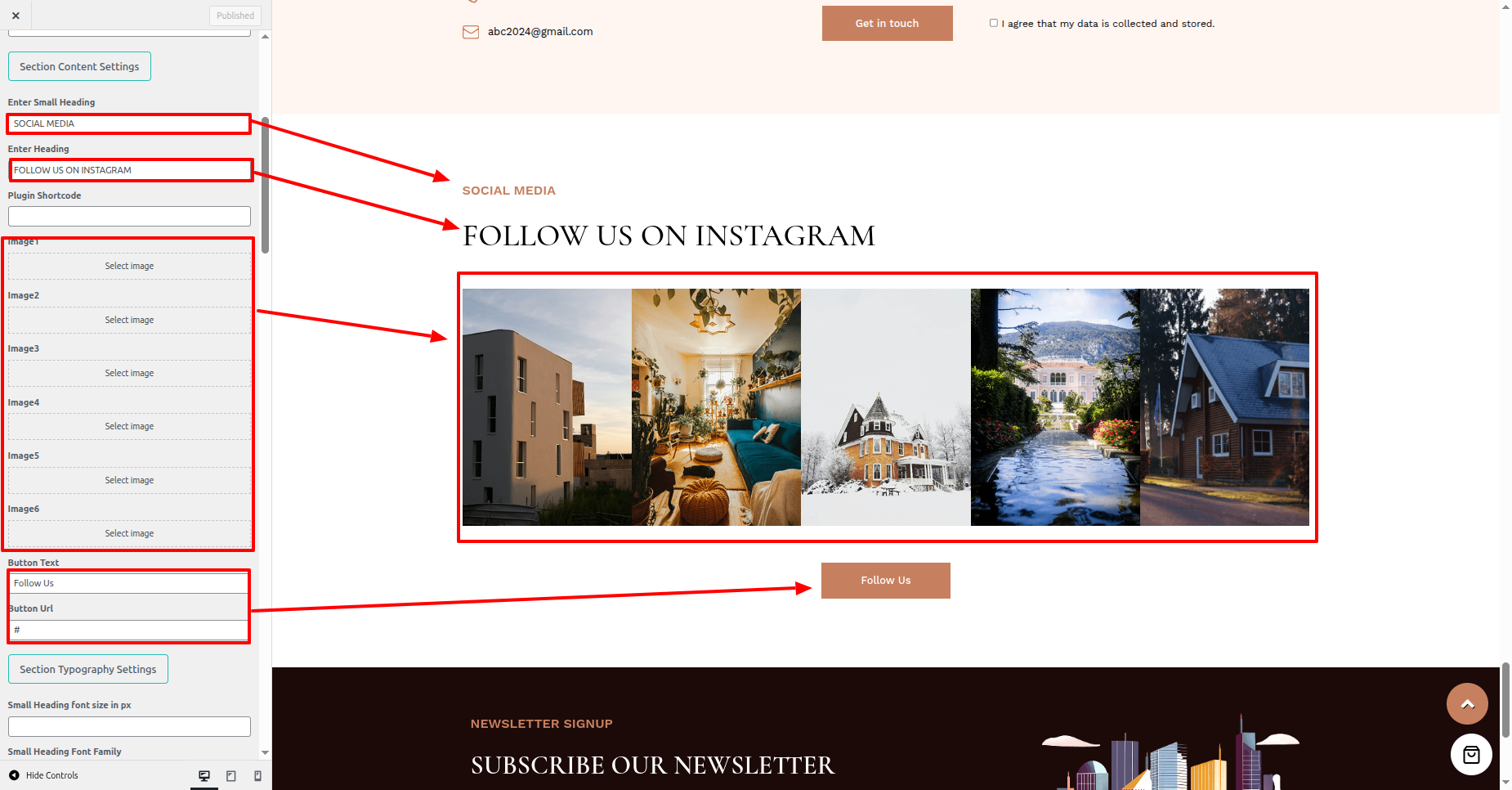Click the Plugin Shortcode input field

[x=129, y=216]
